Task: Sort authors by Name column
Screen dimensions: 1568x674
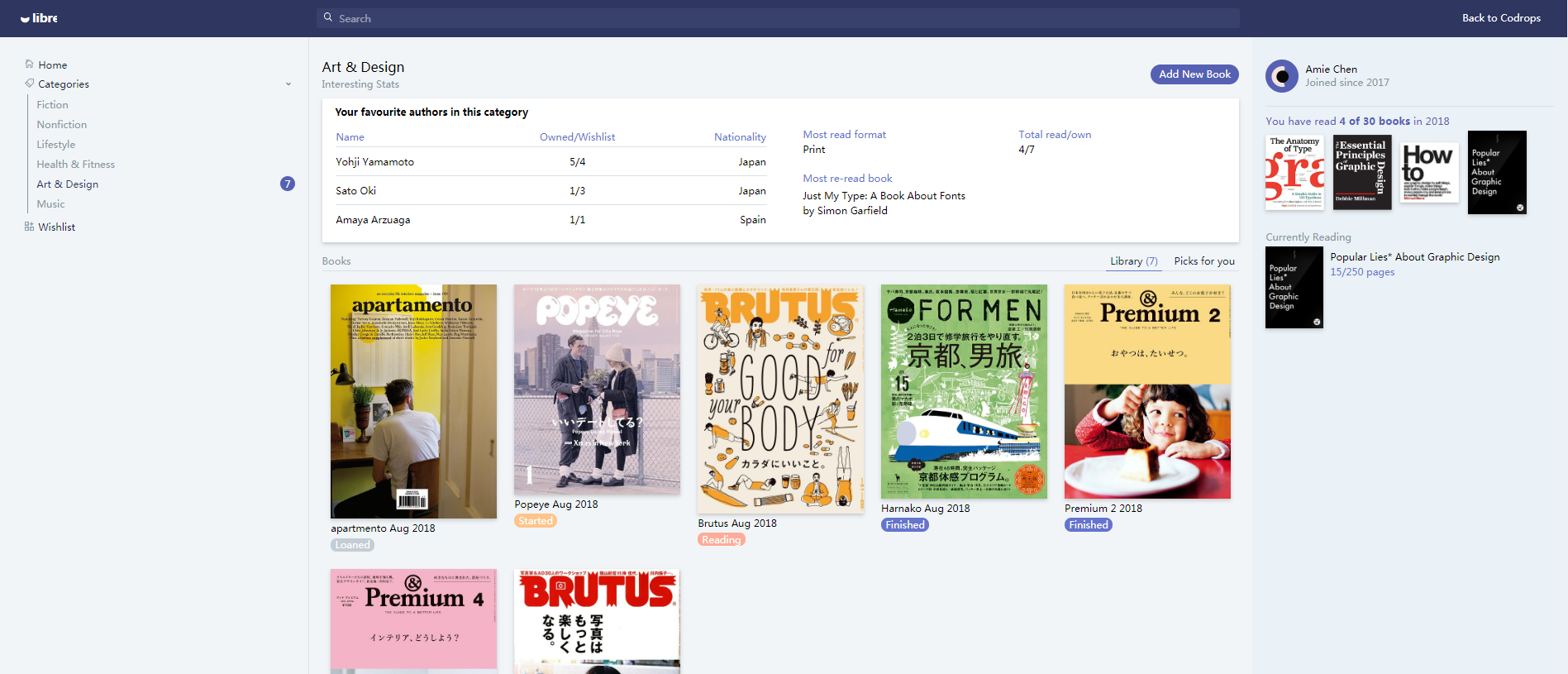Action: tap(350, 137)
